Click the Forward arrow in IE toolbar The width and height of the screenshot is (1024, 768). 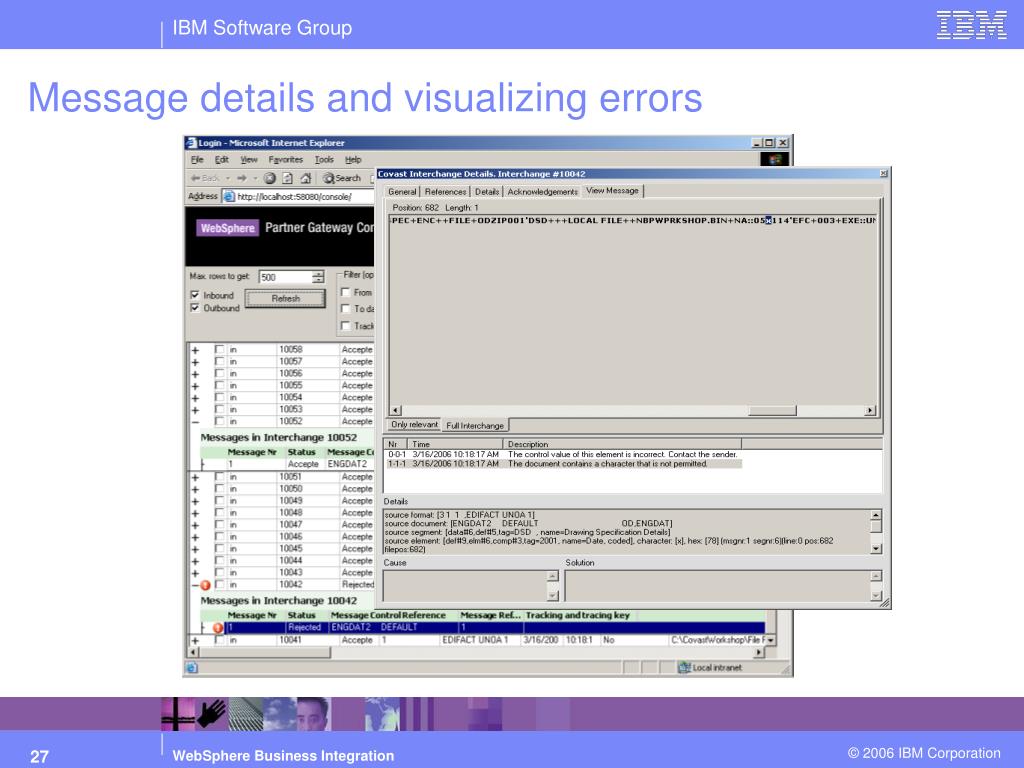pyautogui.click(x=241, y=178)
